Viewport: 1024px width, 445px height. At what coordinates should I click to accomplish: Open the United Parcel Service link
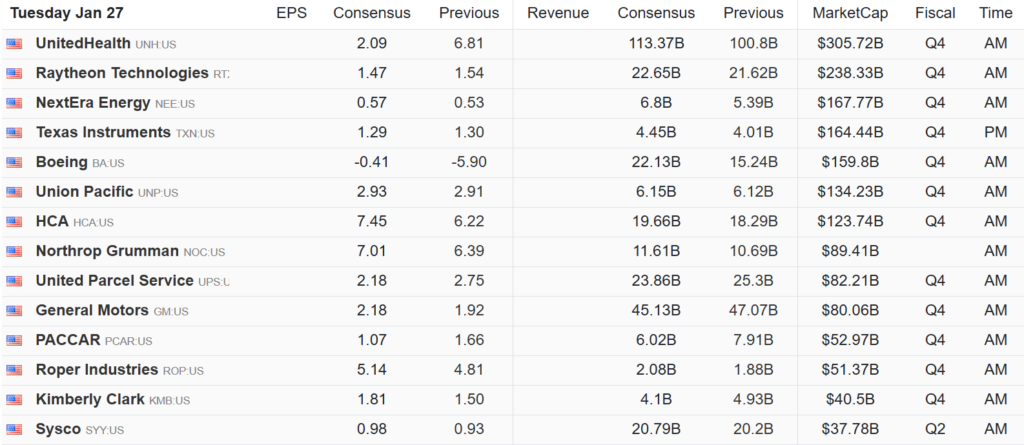point(115,281)
